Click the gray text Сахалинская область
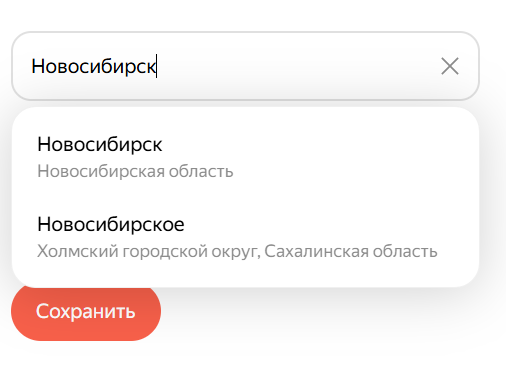Viewport: 506px width, 375px height. [351, 251]
